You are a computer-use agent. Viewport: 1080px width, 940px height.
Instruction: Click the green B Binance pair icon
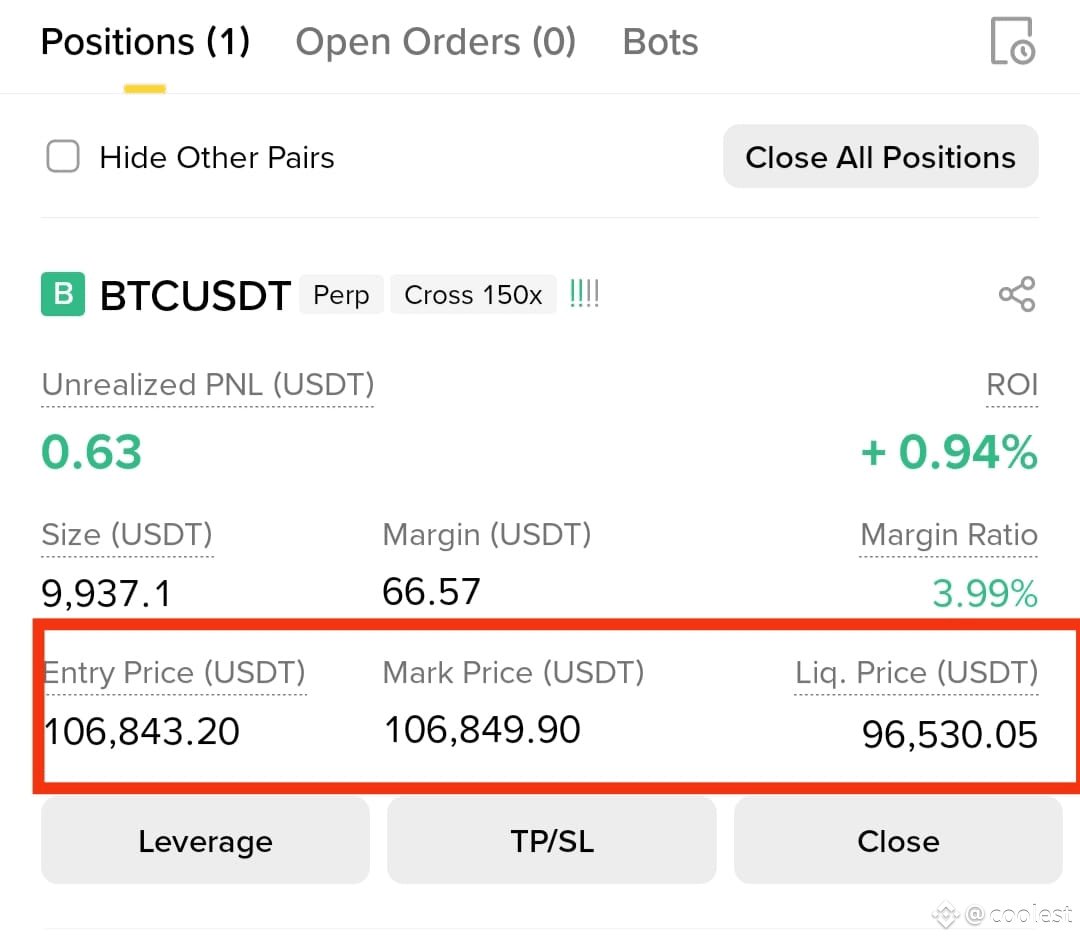point(62,294)
